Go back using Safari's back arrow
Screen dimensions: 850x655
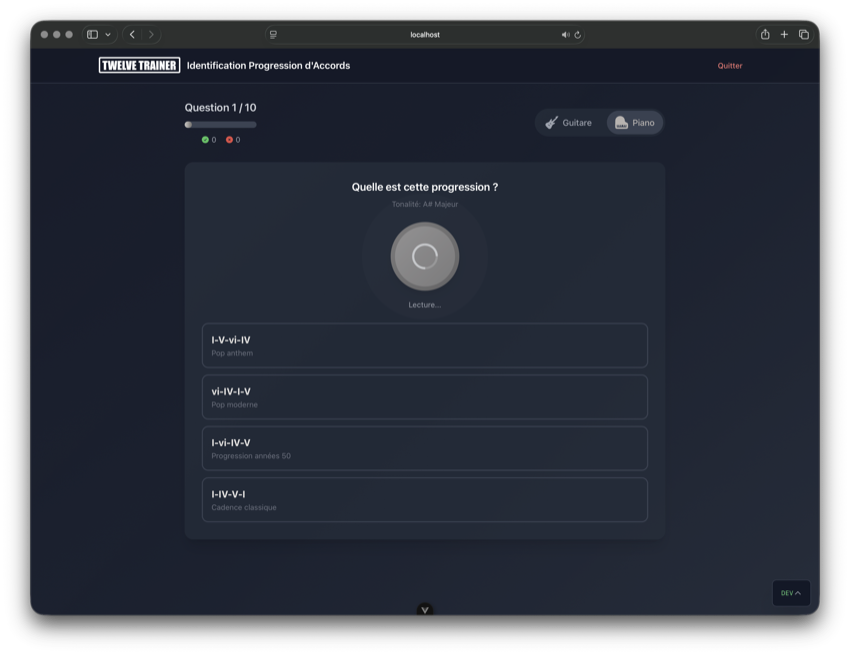(x=132, y=35)
